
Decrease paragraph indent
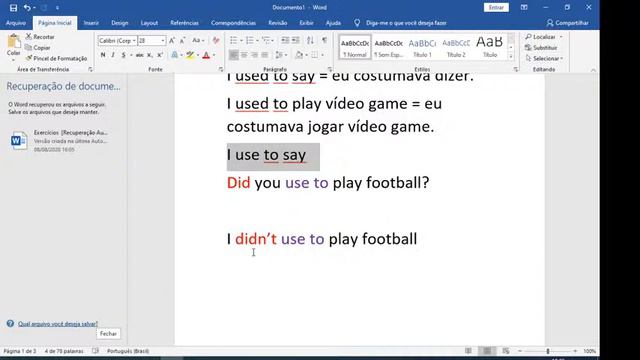(x=285, y=40)
